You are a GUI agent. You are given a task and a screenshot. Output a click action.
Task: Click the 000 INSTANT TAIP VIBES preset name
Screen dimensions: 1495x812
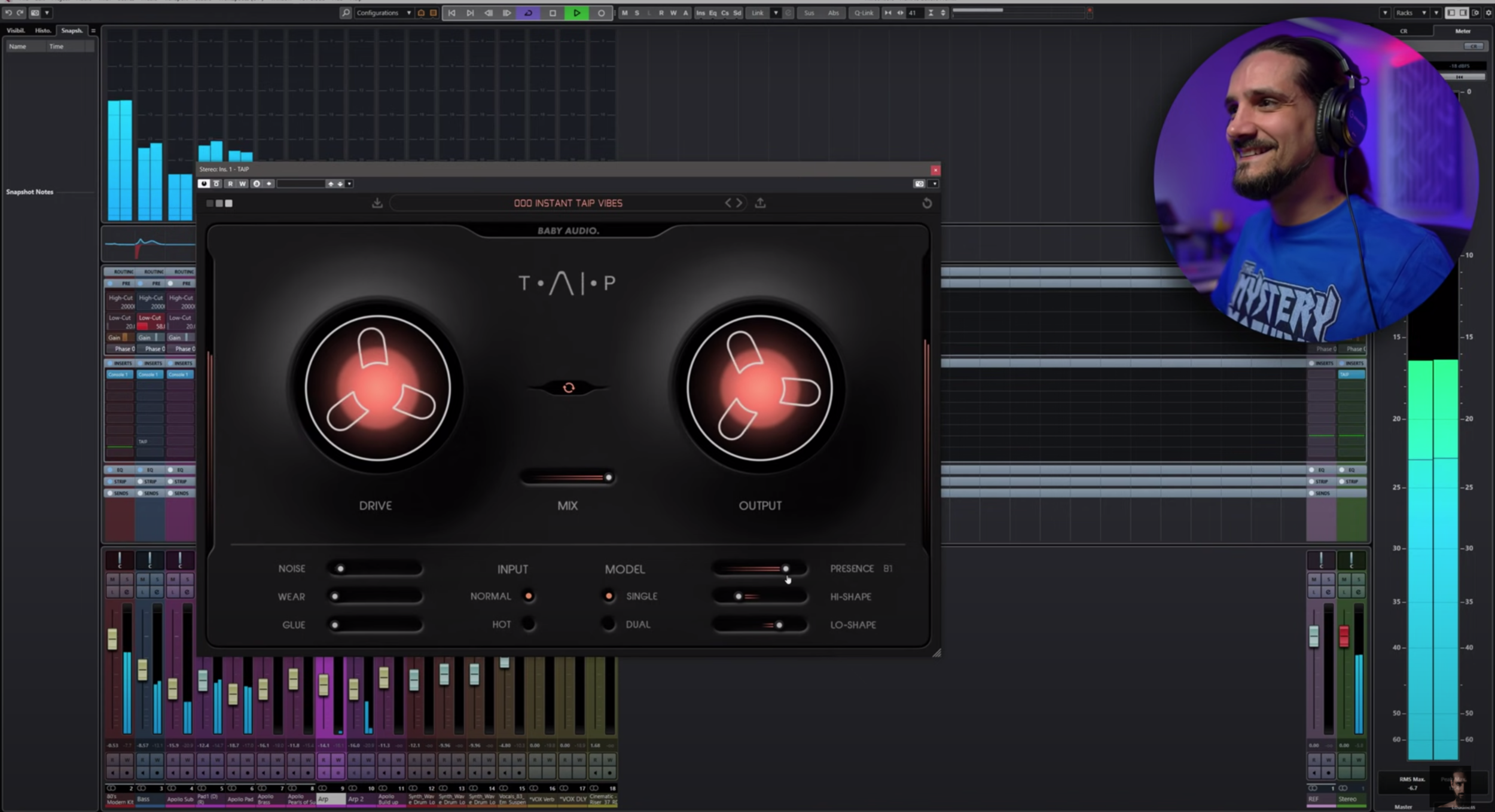[568, 203]
